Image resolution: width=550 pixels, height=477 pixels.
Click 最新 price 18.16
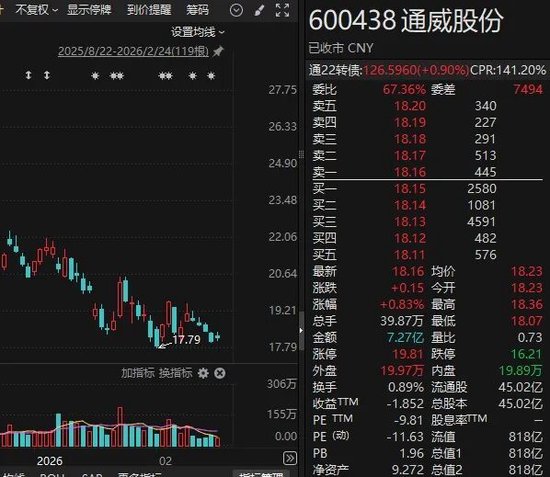tap(408, 271)
